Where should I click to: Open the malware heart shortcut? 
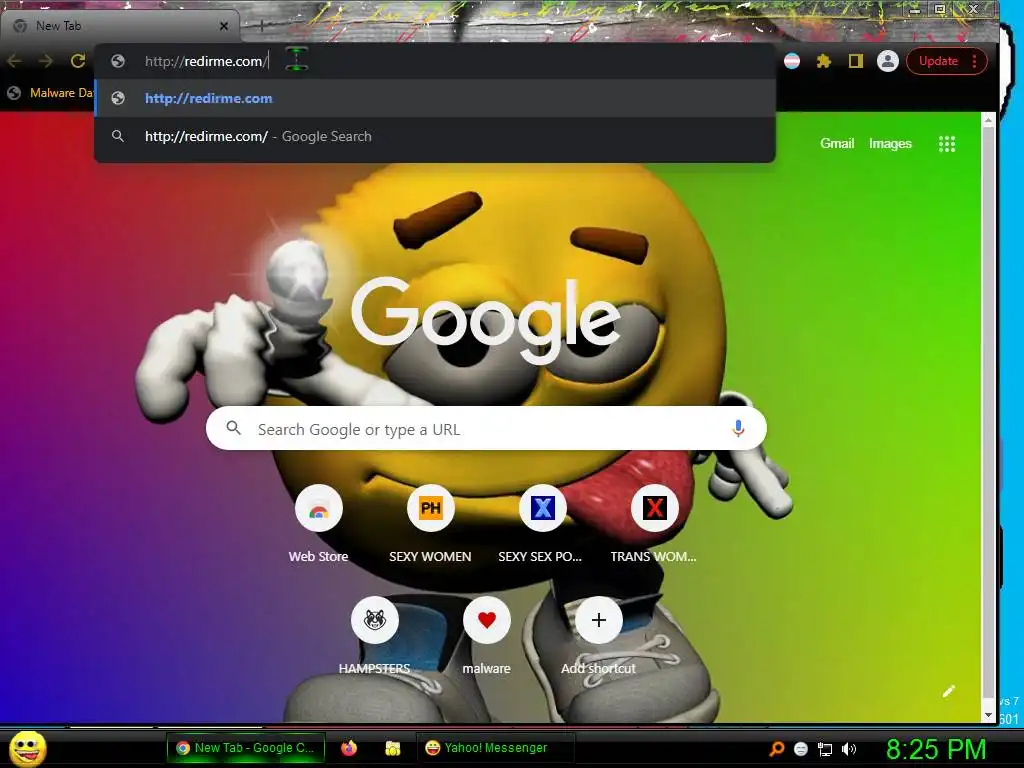tap(487, 620)
